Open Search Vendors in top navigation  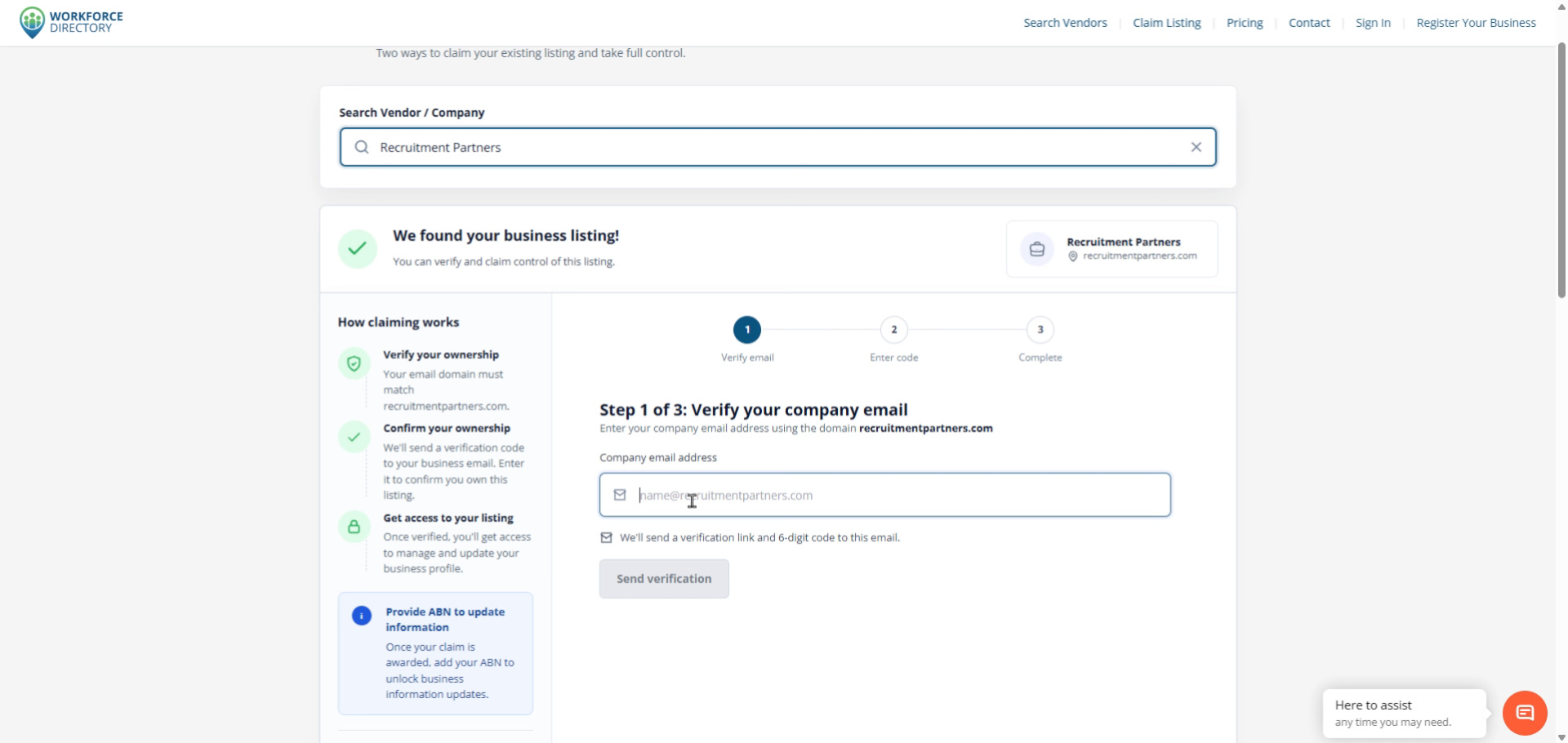1065,23
